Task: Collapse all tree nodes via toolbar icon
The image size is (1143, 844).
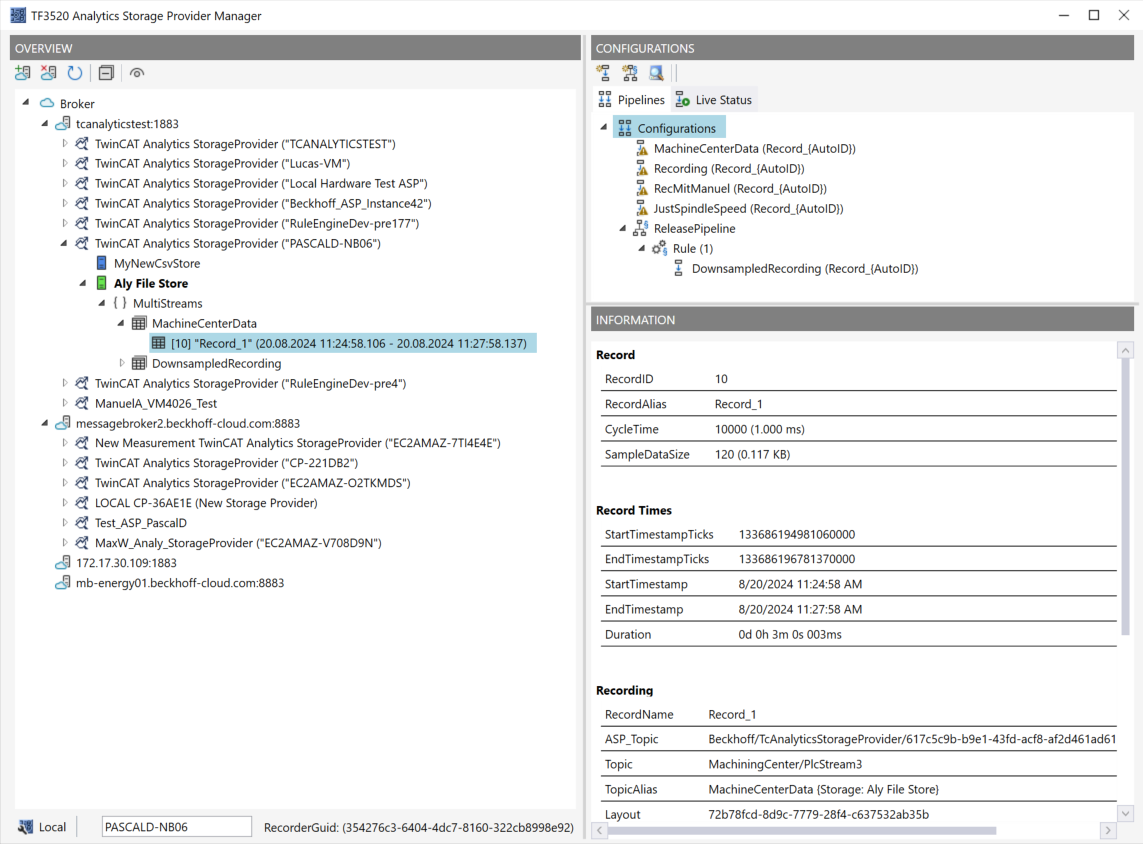Action: [x=106, y=73]
